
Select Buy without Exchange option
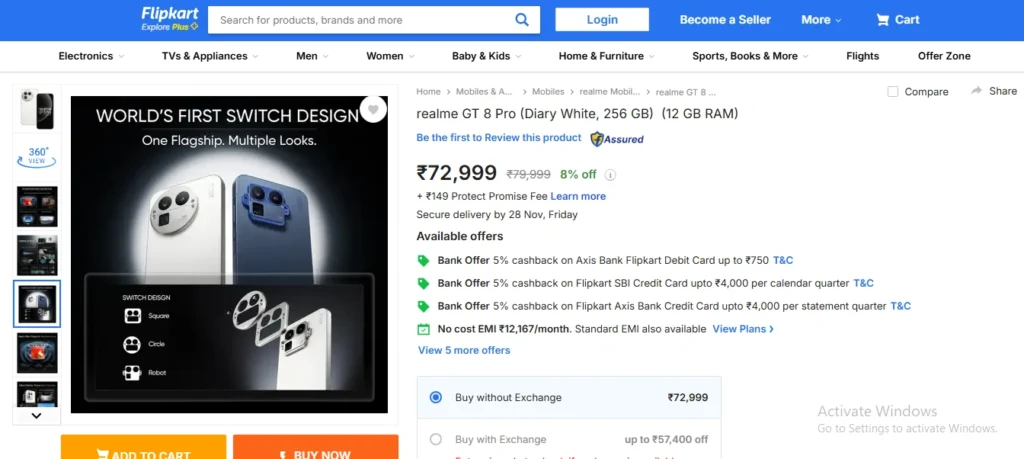[x=436, y=397]
